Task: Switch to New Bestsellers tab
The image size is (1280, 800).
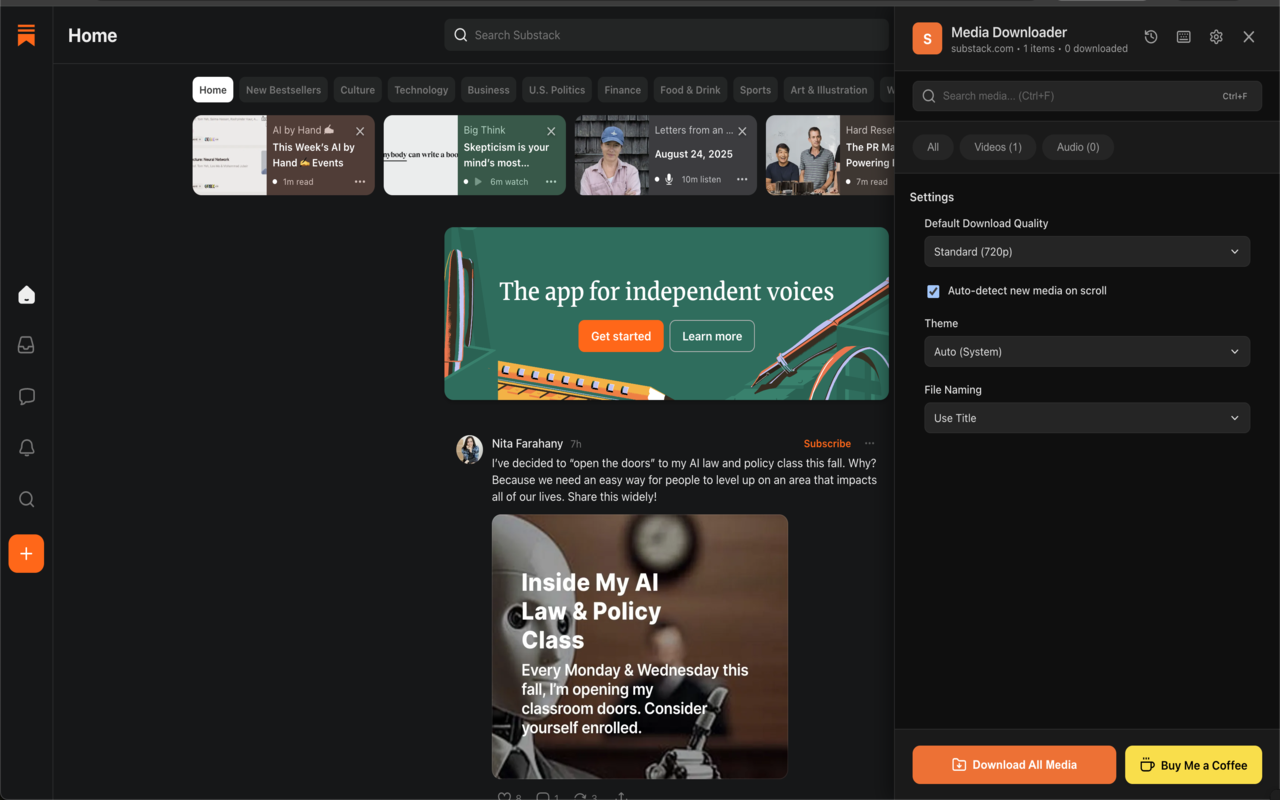Action: (283, 90)
